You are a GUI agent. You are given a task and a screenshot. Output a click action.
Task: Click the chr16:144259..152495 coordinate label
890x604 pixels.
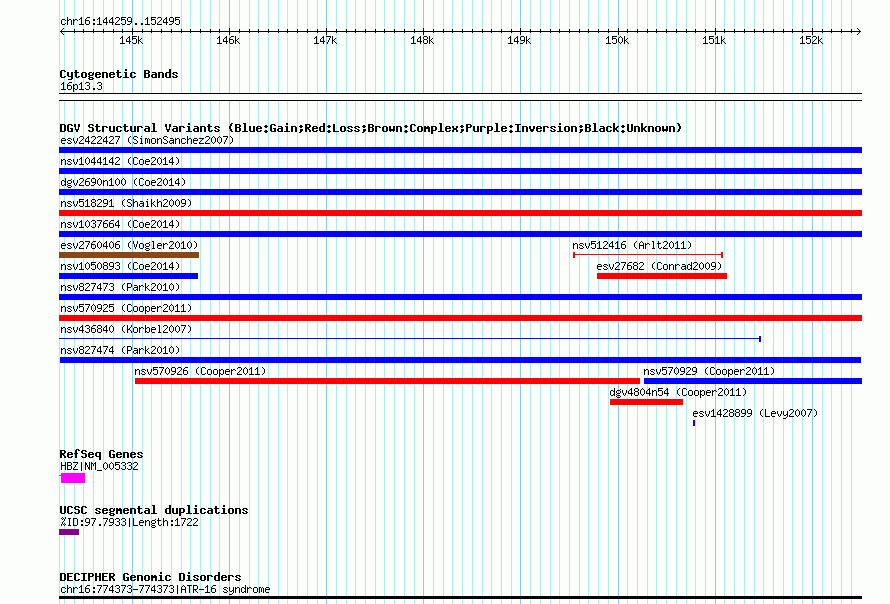(120, 21)
